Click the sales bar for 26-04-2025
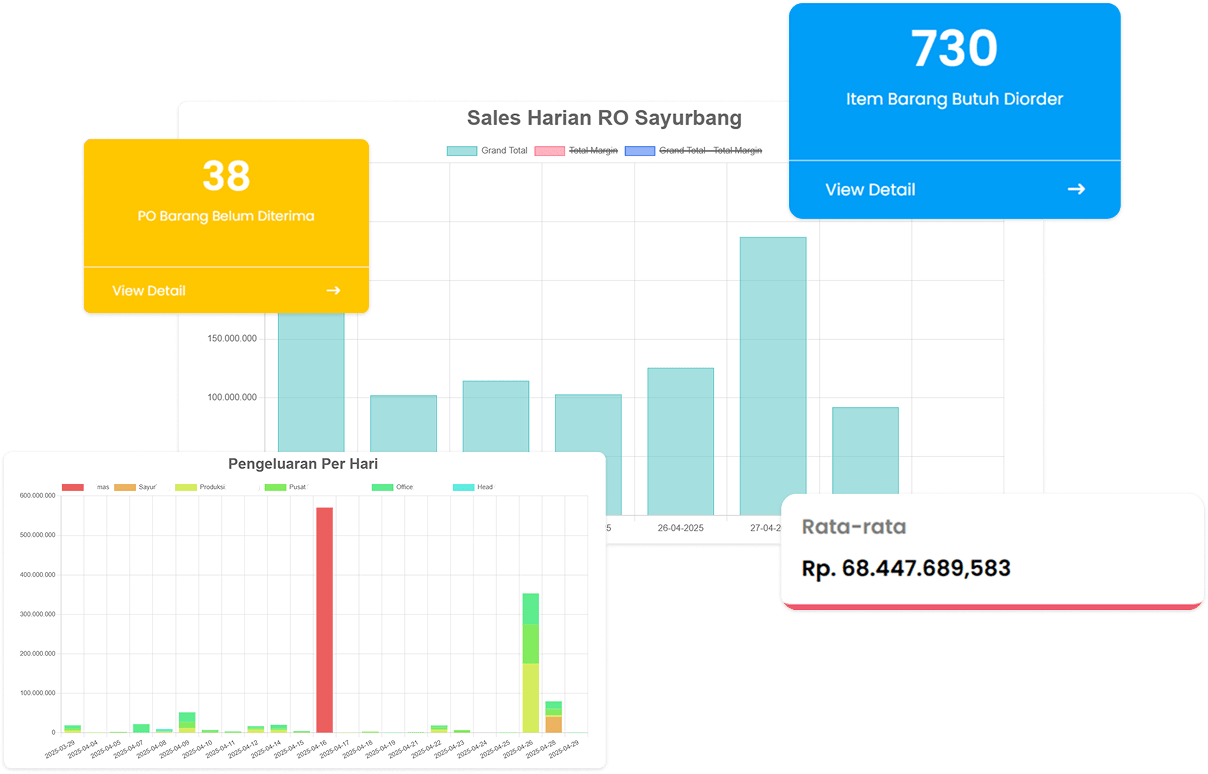 tap(680, 440)
